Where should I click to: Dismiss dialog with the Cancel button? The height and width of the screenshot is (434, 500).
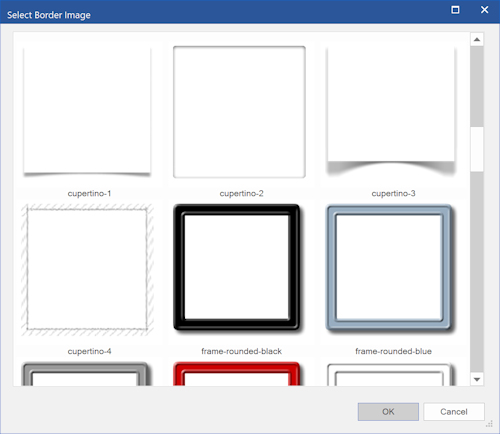pyautogui.click(x=454, y=412)
